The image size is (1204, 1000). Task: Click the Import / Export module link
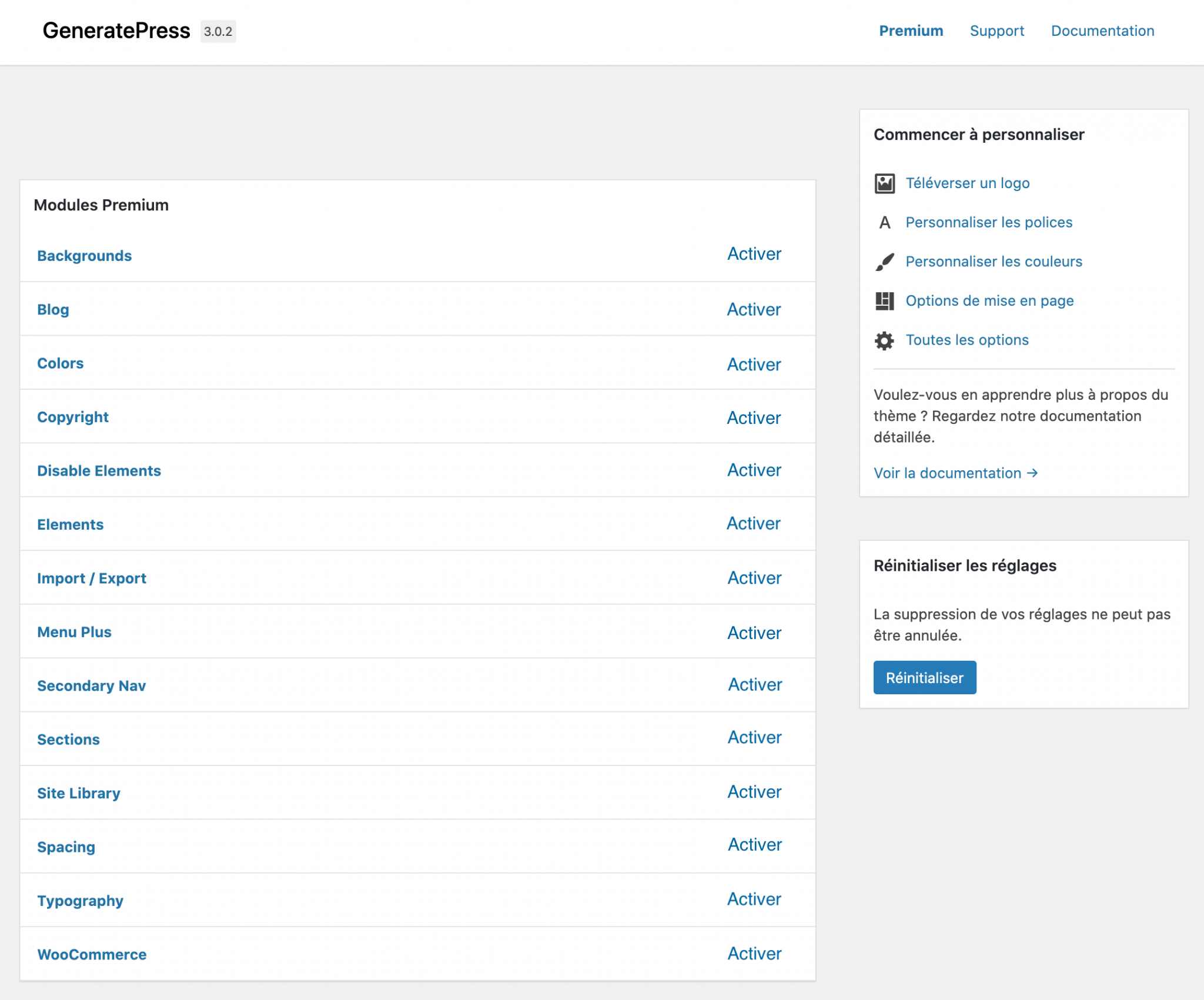(92, 578)
